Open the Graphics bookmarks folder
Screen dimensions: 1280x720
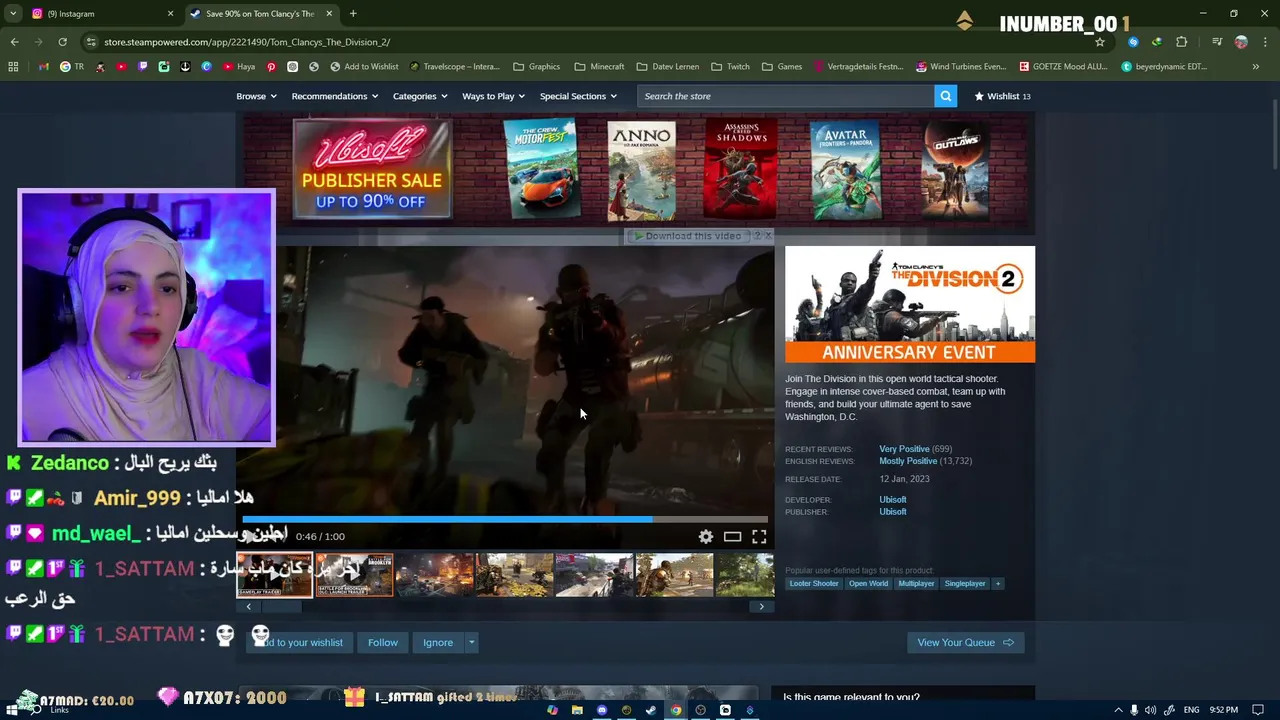[536, 67]
